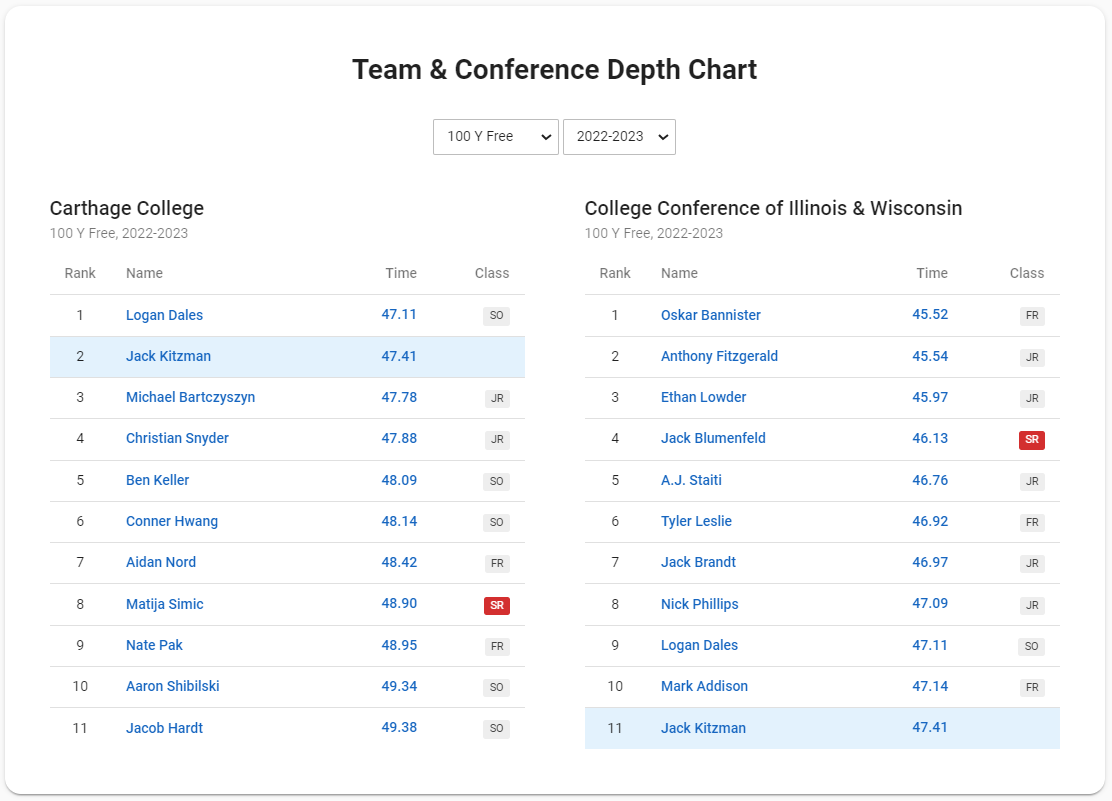Click Ethan Lowder's 45.97 time

click(x=930, y=397)
